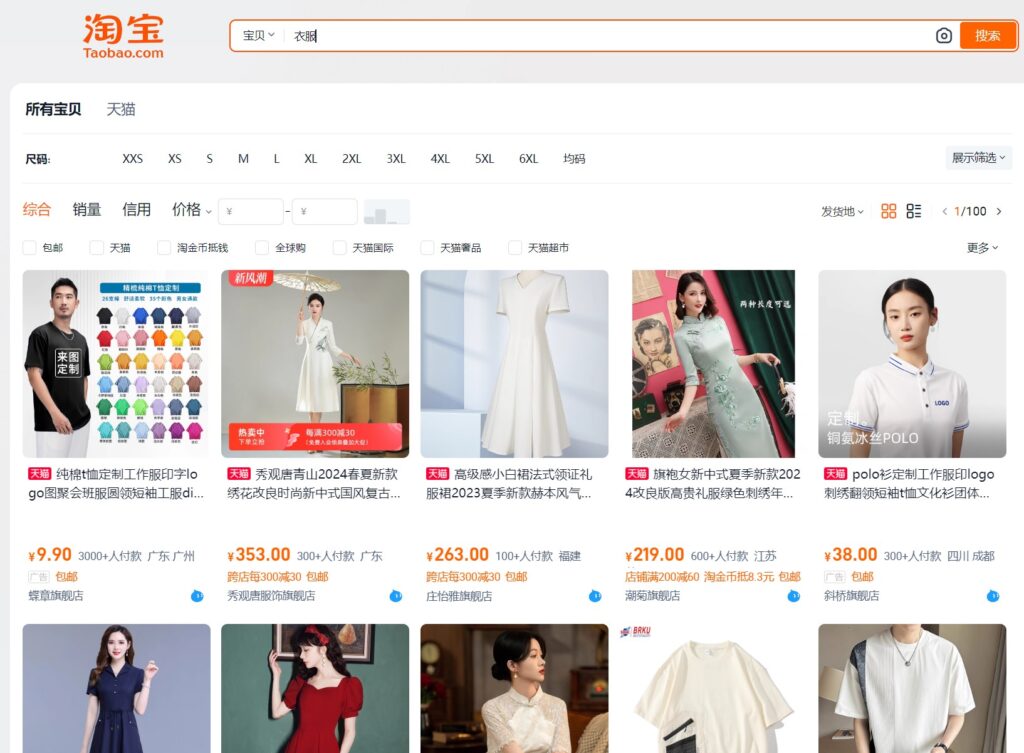The width and height of the screenshot is (1024, 753).
Task: Filter by size 6XL
Action: tap(528, 159)
